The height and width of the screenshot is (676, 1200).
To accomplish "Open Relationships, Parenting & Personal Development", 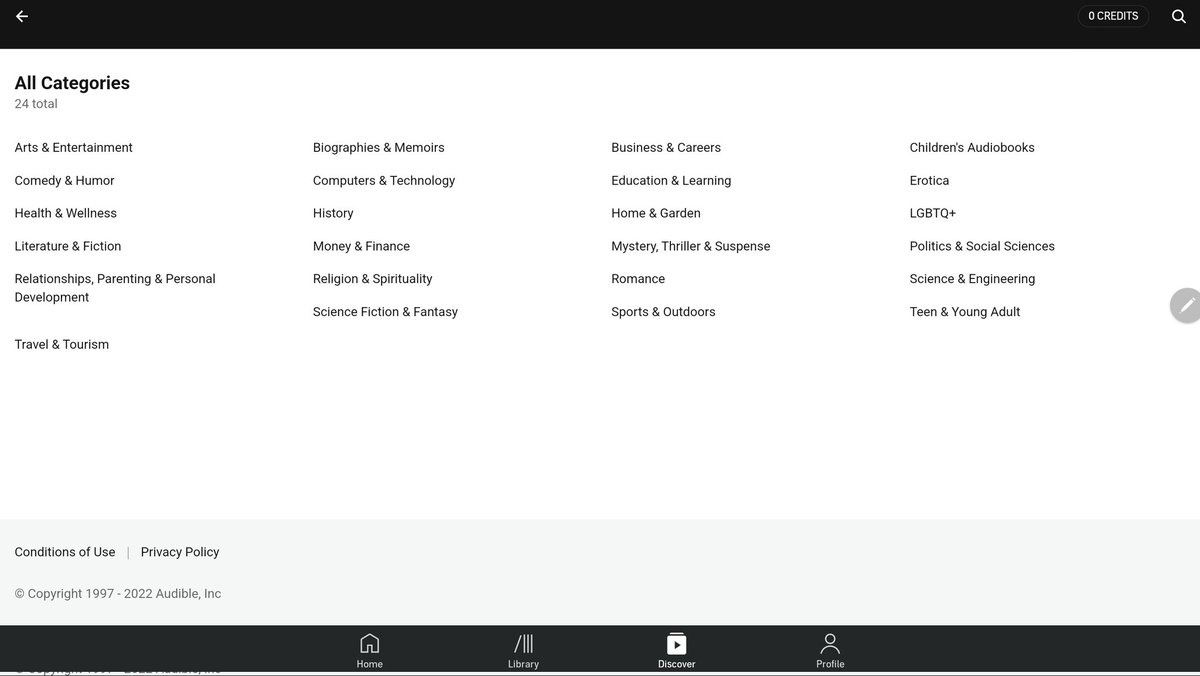I will (x=115, y=288).
